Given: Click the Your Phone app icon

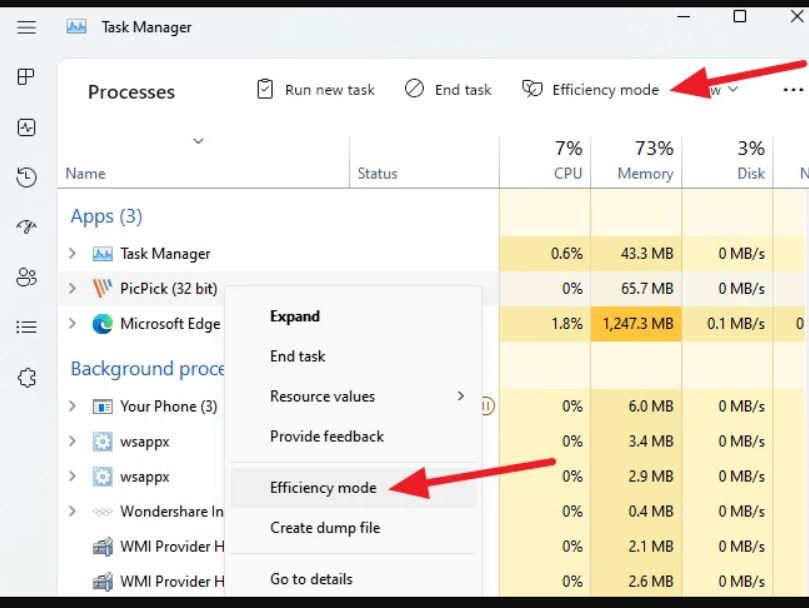Looking at the screenshot, I should click(x=102, y=407).
